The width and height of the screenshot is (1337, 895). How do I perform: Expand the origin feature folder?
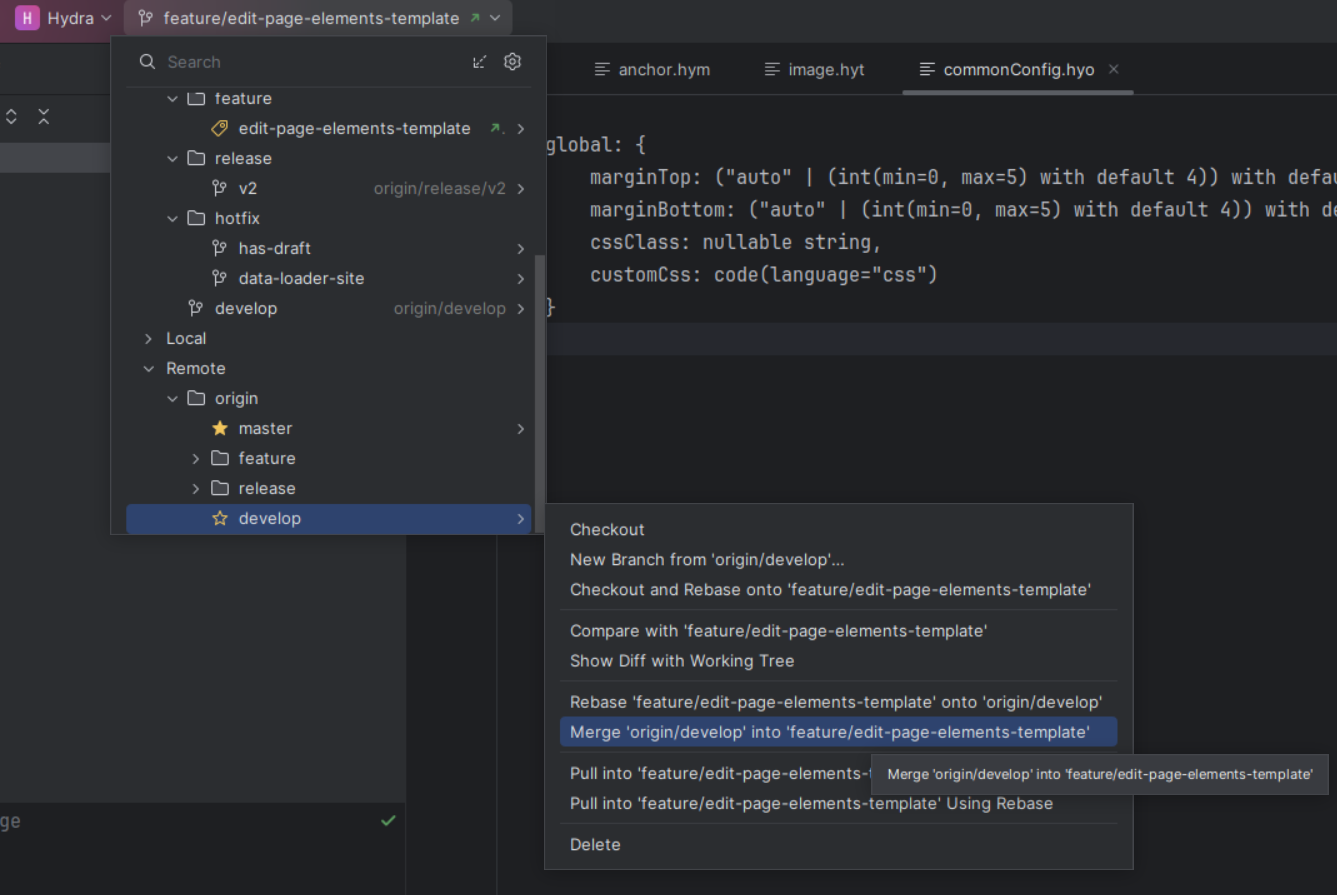196,458
